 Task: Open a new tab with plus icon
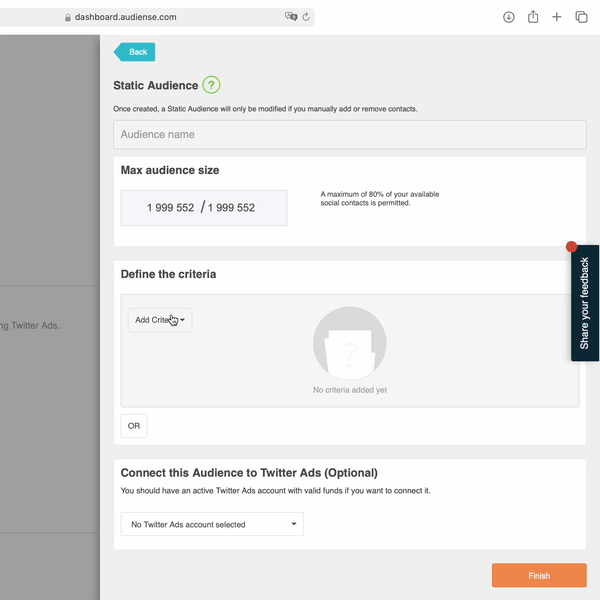pos(557,17)
